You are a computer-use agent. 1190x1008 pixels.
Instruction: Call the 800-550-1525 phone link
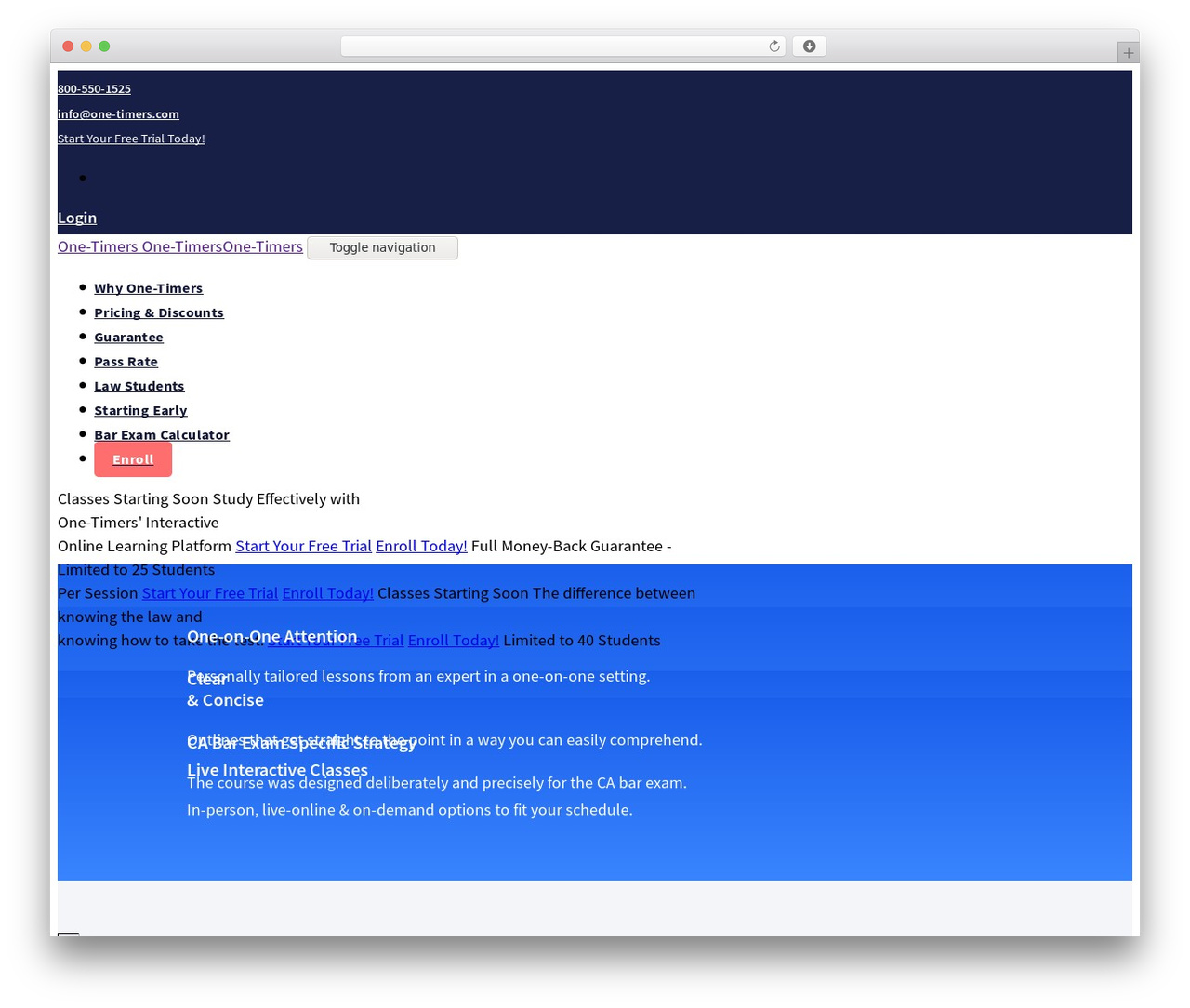[94, 89]
